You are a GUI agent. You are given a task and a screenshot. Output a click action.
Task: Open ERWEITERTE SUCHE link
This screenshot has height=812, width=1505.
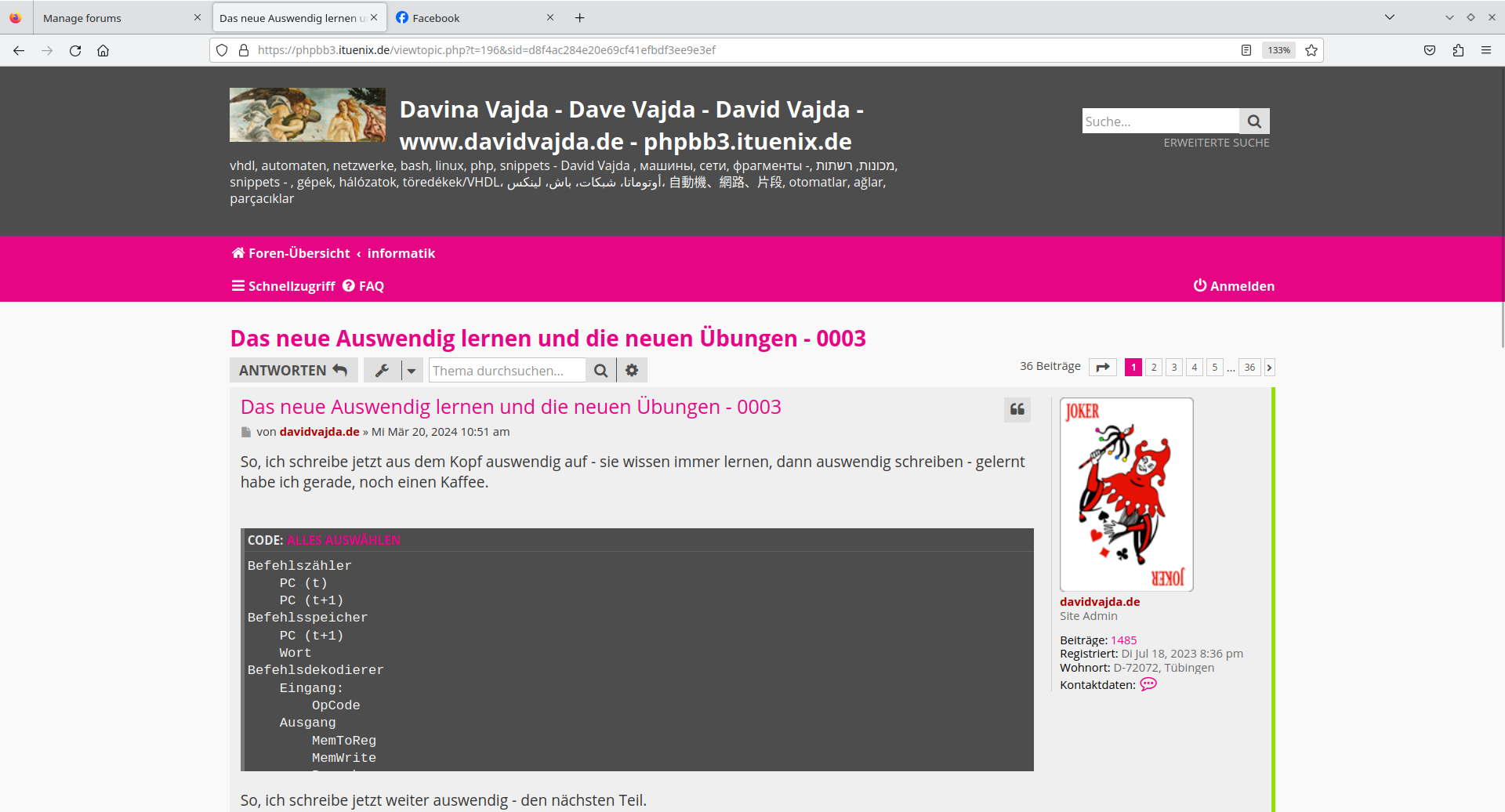(x=1216, y=142)
